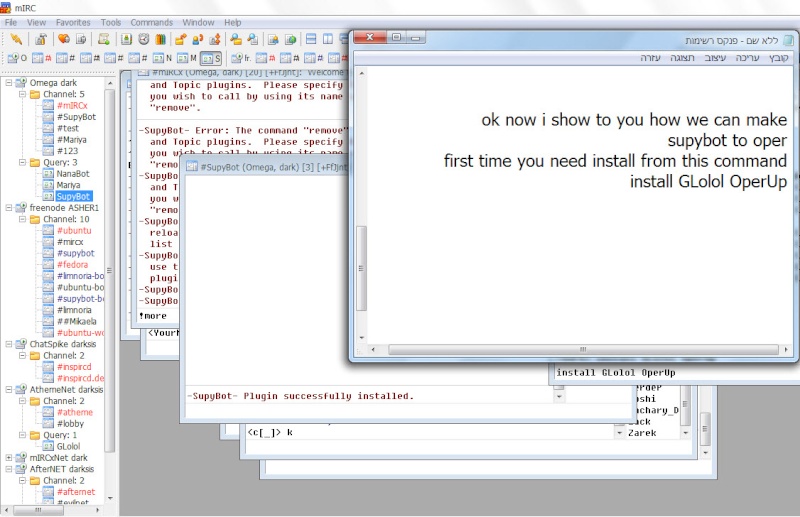Open Notepad's עזרה menu
Image resolution: width=800 pixels, height=517 pixels.
click(x=651, y=58)
